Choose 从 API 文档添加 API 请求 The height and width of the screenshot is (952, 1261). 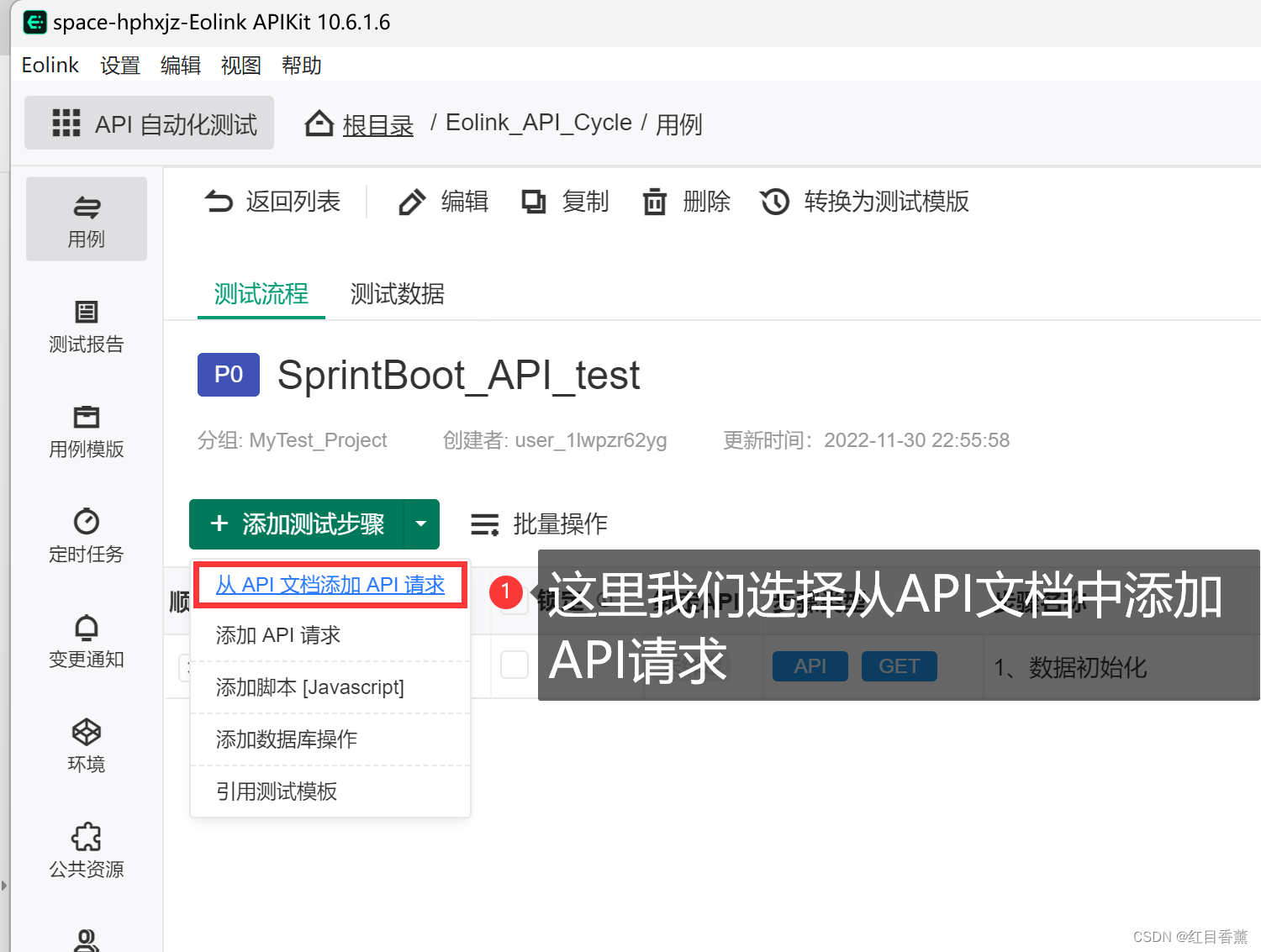330,585
